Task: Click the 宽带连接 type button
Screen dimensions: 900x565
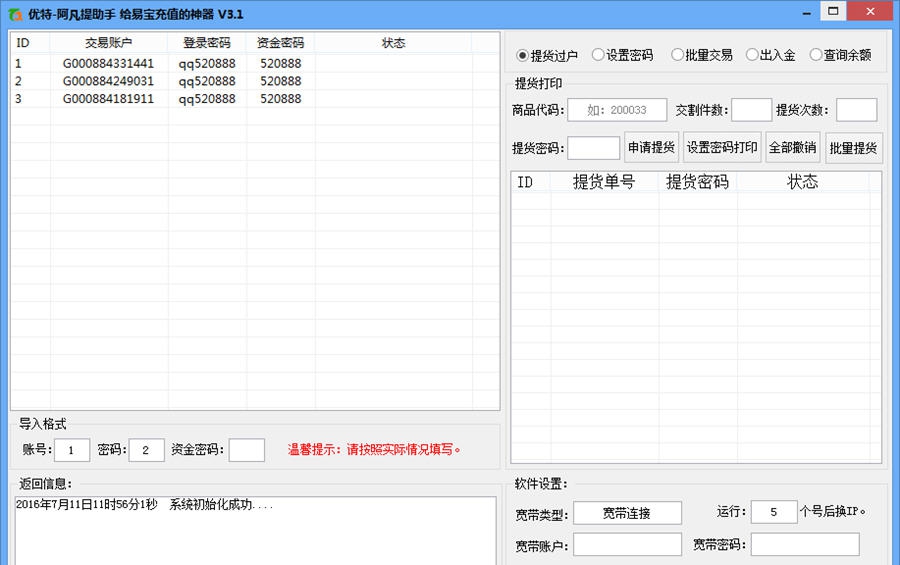Action: [627, 513]
